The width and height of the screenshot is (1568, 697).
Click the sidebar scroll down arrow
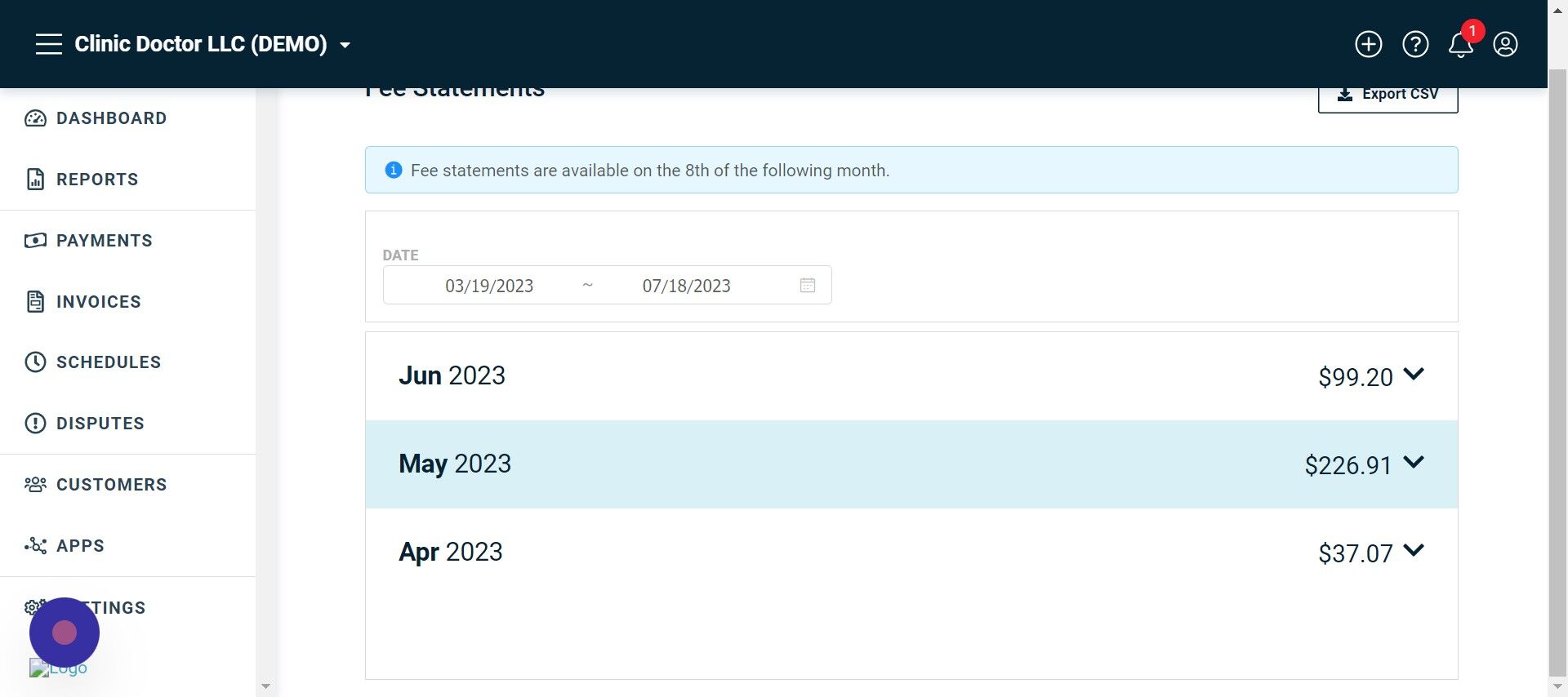pyautogui.click(x=265, y=687)
